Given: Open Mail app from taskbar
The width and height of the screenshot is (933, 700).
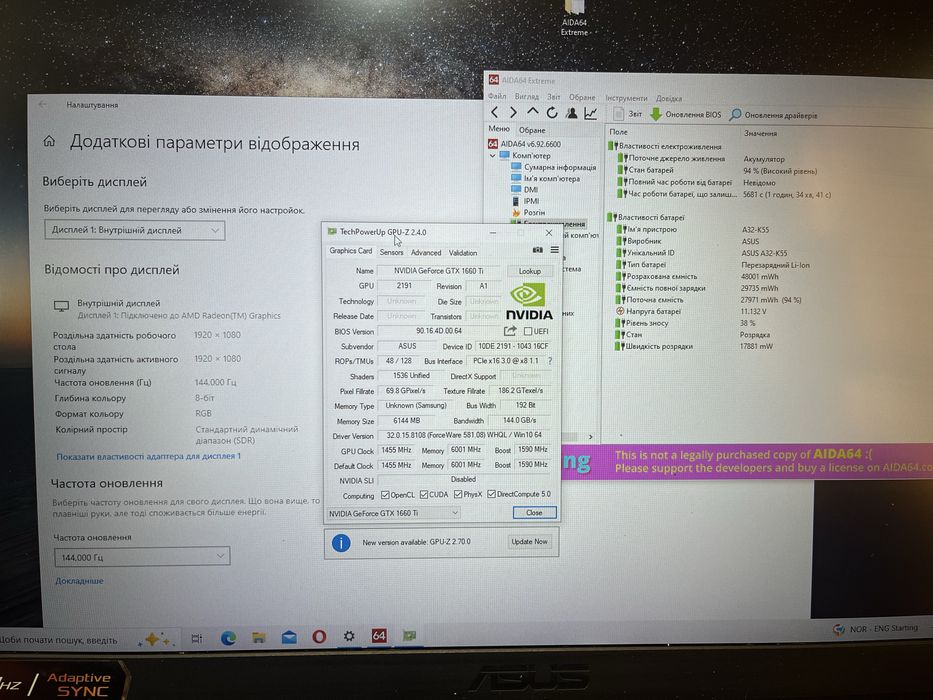Looking at the screenshot, I should coord(289,638).
